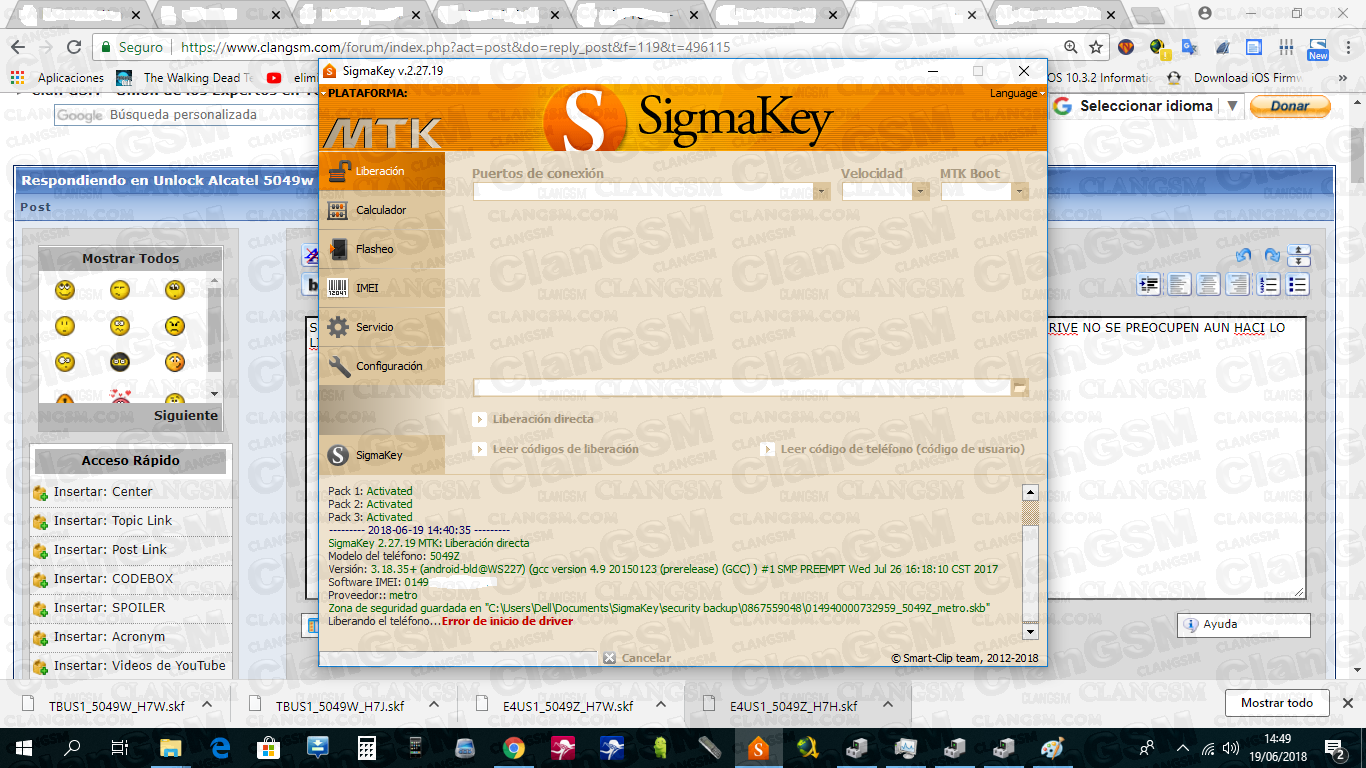1366x768 pixels.
Task: Click the SigmaKey icon in the taskbar
Action: coord(758,747)
